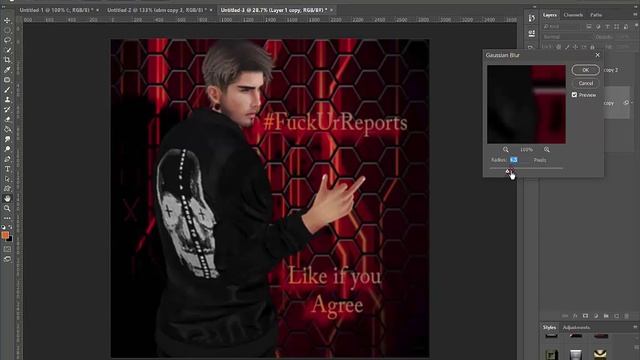Zoom in the Gaussian Blur preview
The height and width of the screenshot is (360, 640).
point(547,149)
